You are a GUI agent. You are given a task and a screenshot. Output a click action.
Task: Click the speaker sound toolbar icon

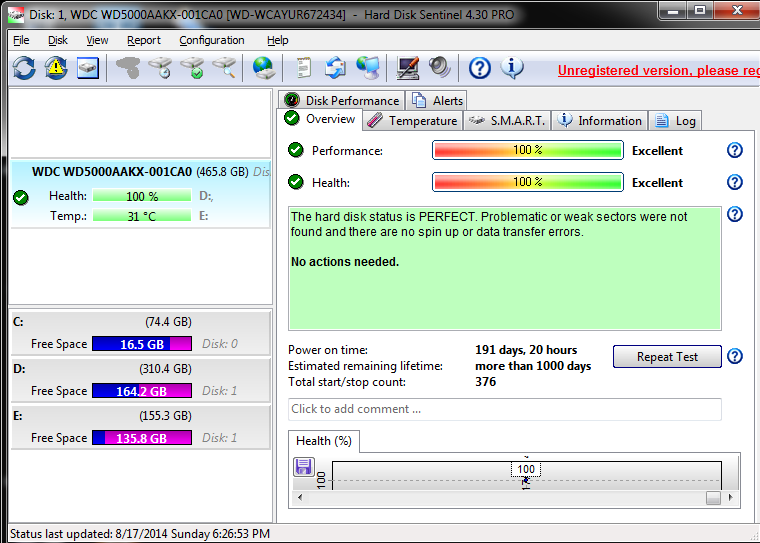pyautogui.click(x=440, y=68)
